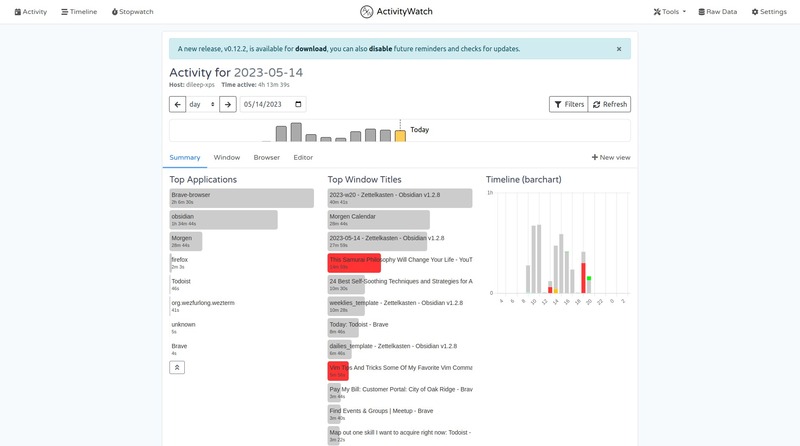
Task: Collapse the Top Applications list
Action: 177,367
